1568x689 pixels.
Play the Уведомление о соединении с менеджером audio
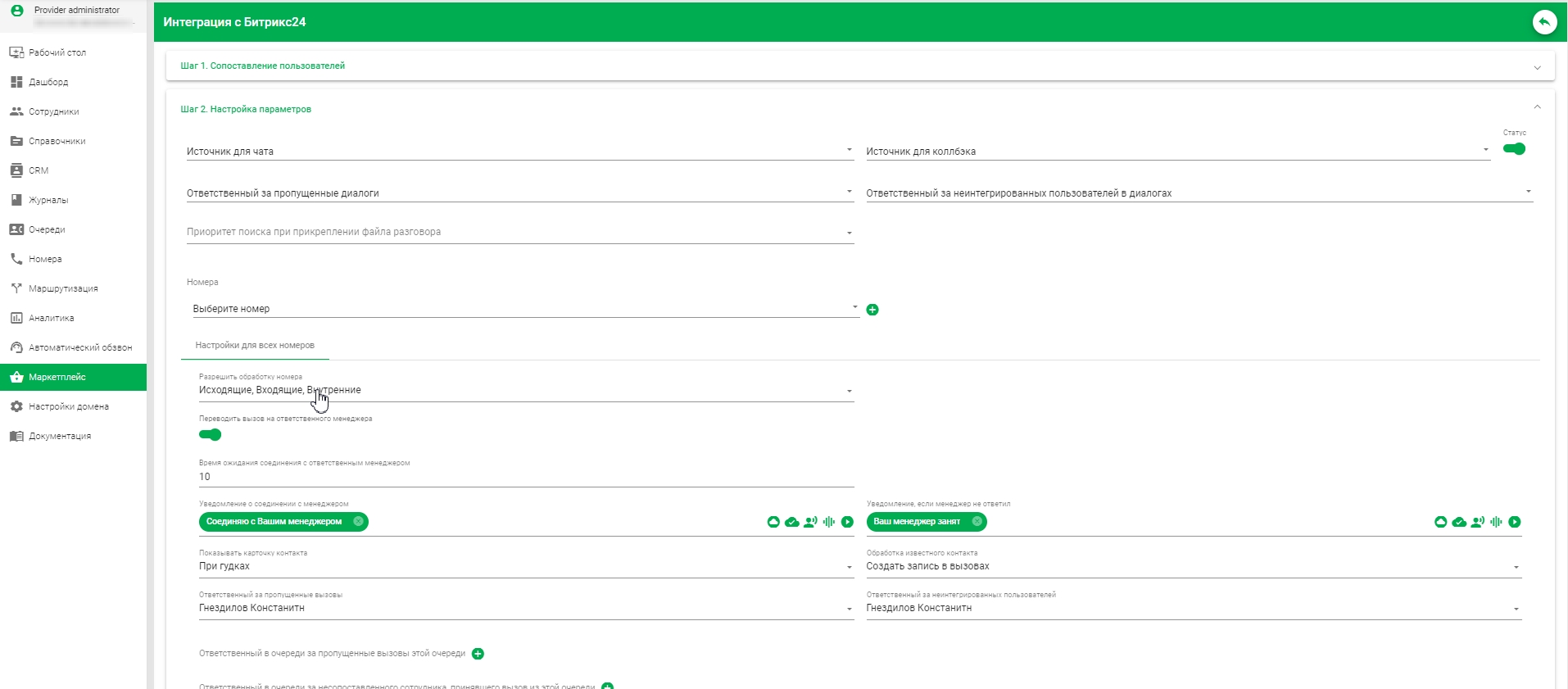(848, 522)
